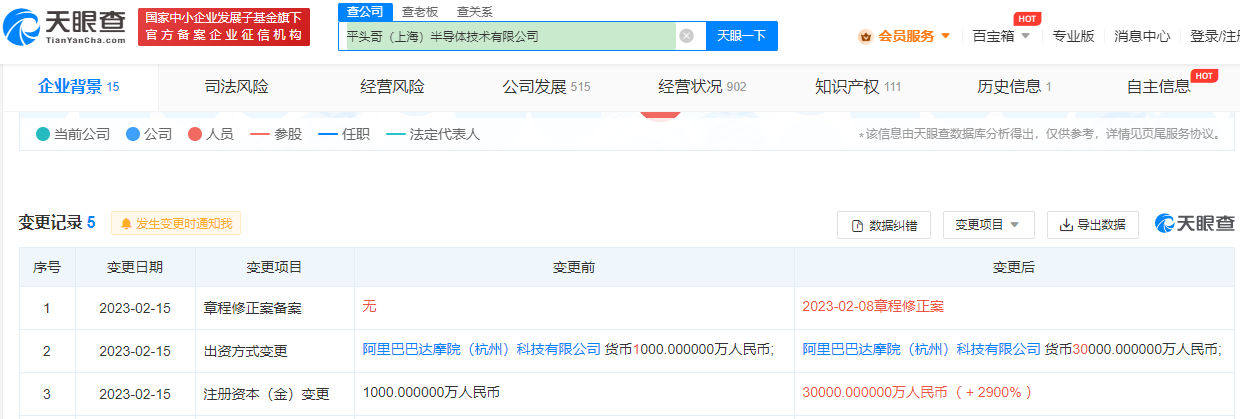Click 30000.000000万人民币（+2900%）value
Image resolution: width=1240 pixels, height=419 pixels.
pos(917,392)
